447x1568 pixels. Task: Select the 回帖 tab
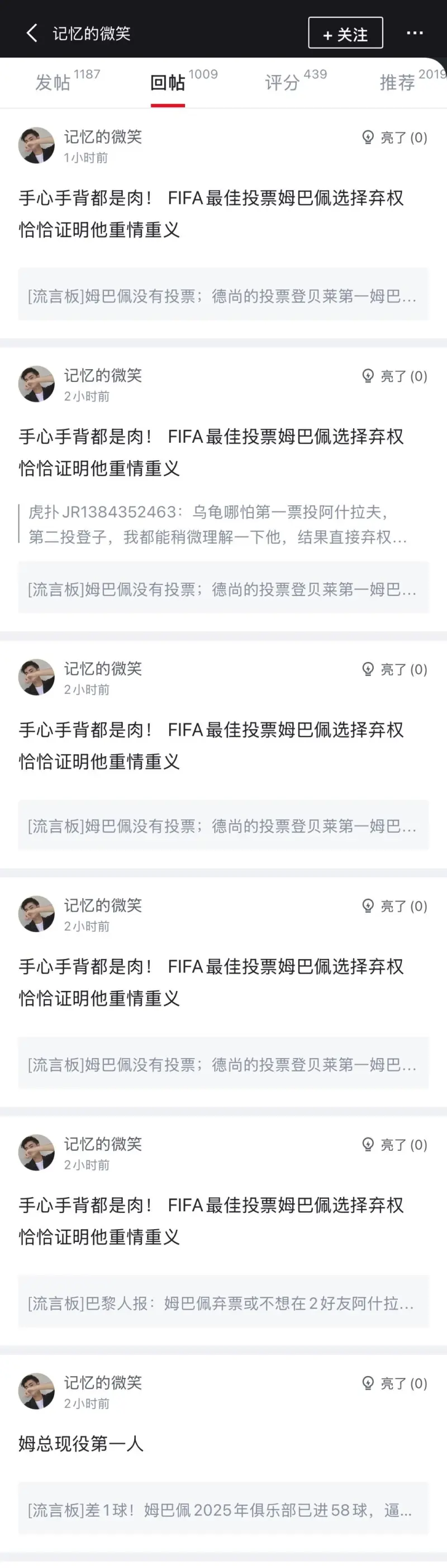click(168, 82)
